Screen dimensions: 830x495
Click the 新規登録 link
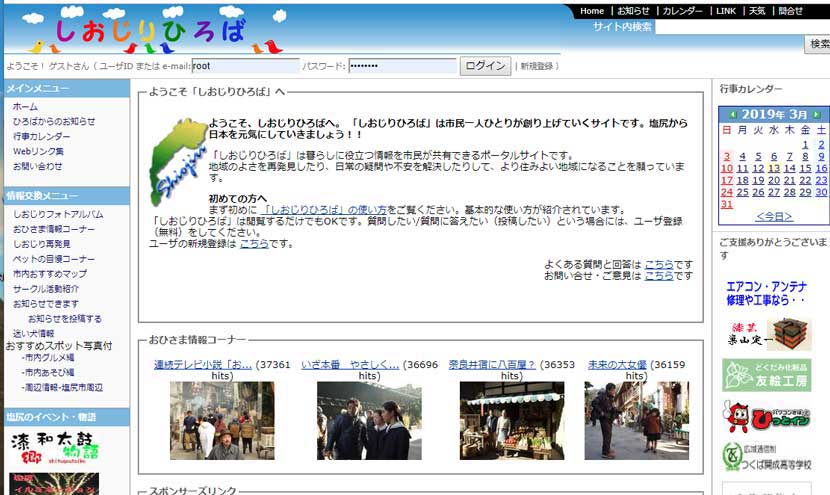pos(537,66)
